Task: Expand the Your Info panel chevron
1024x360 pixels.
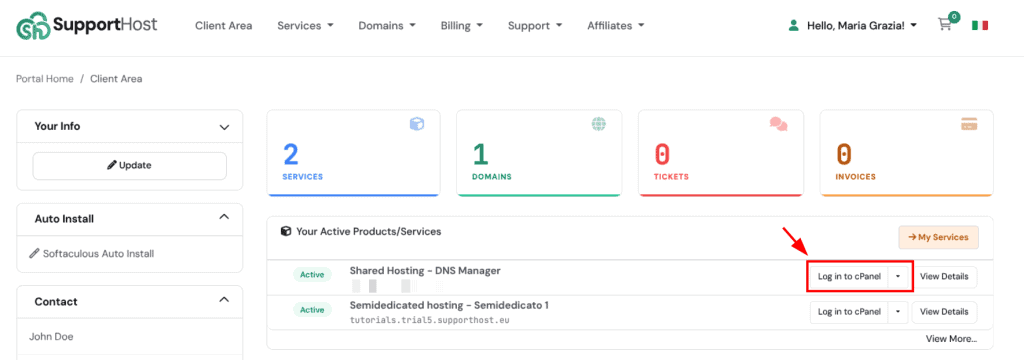Action: pyautogui.click(x=224, y=127)
